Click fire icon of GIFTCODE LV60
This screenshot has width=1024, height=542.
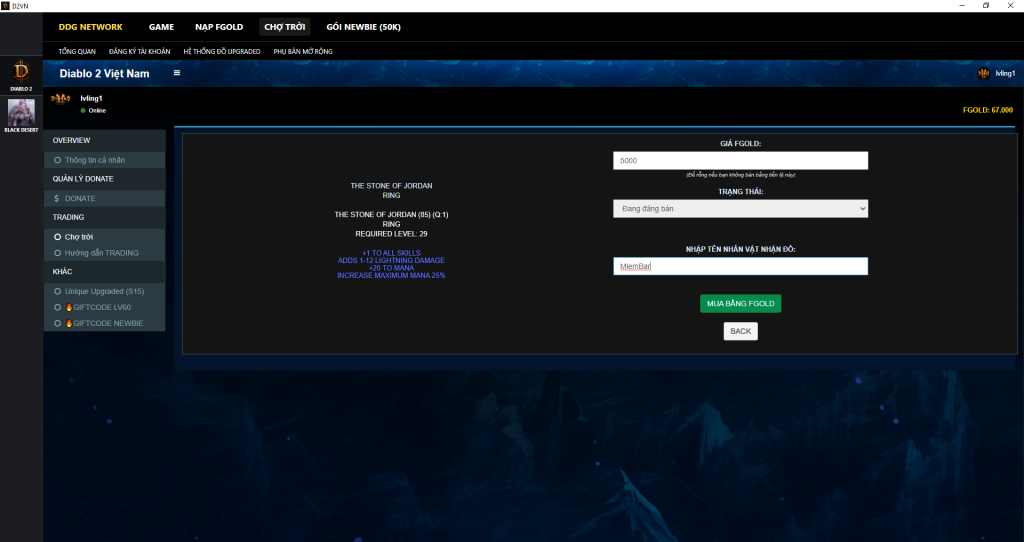tap(69, 308)
